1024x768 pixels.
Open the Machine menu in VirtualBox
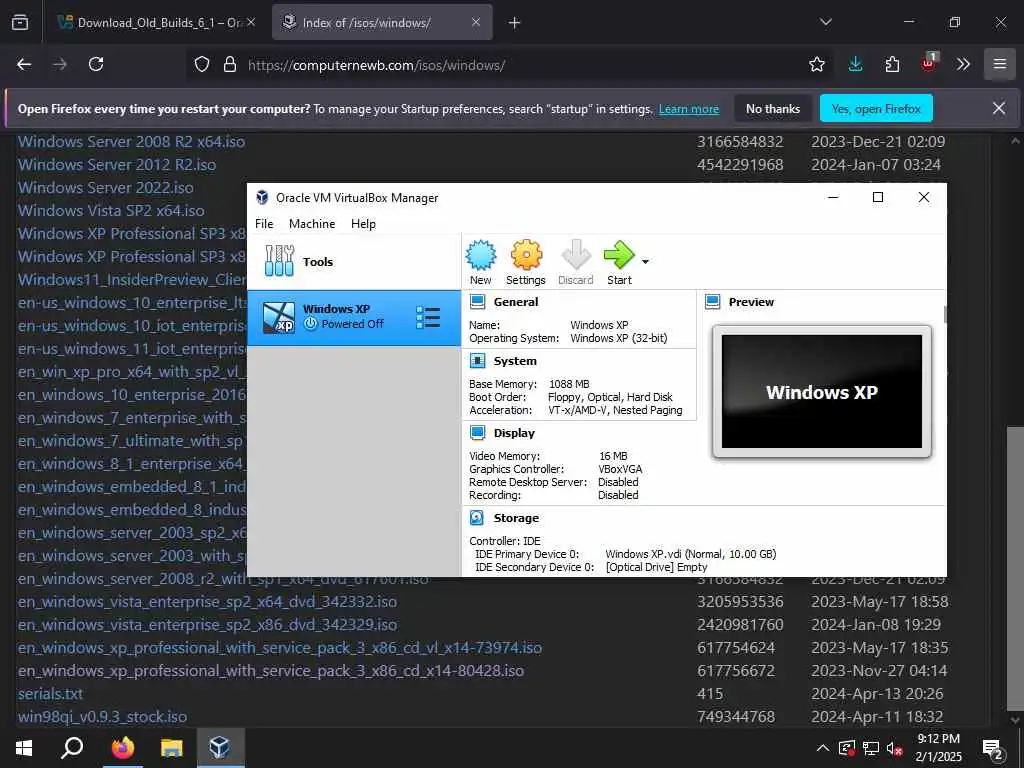coord(312,223)
